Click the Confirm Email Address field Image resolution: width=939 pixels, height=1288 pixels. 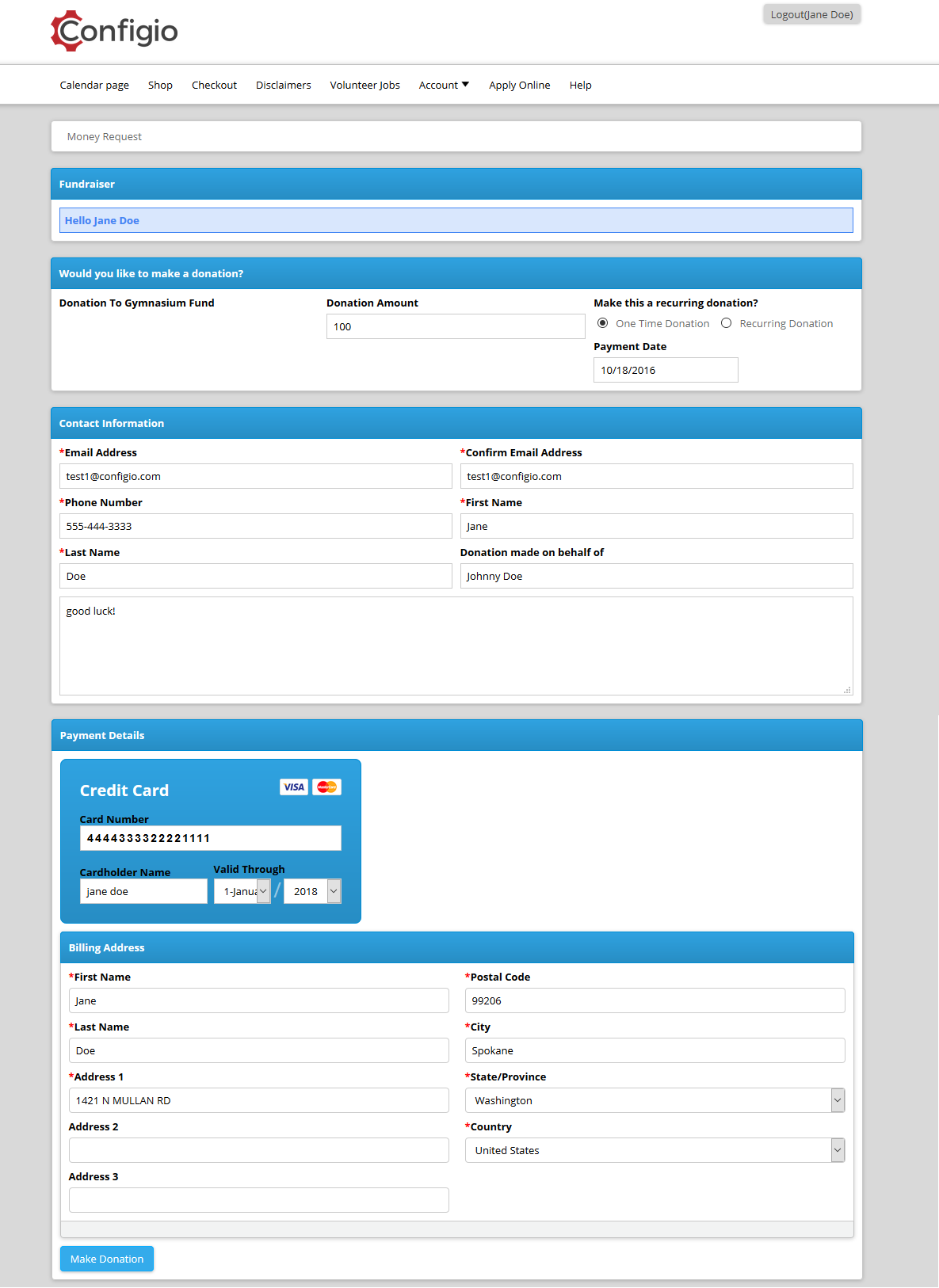(x=657, y=476)
